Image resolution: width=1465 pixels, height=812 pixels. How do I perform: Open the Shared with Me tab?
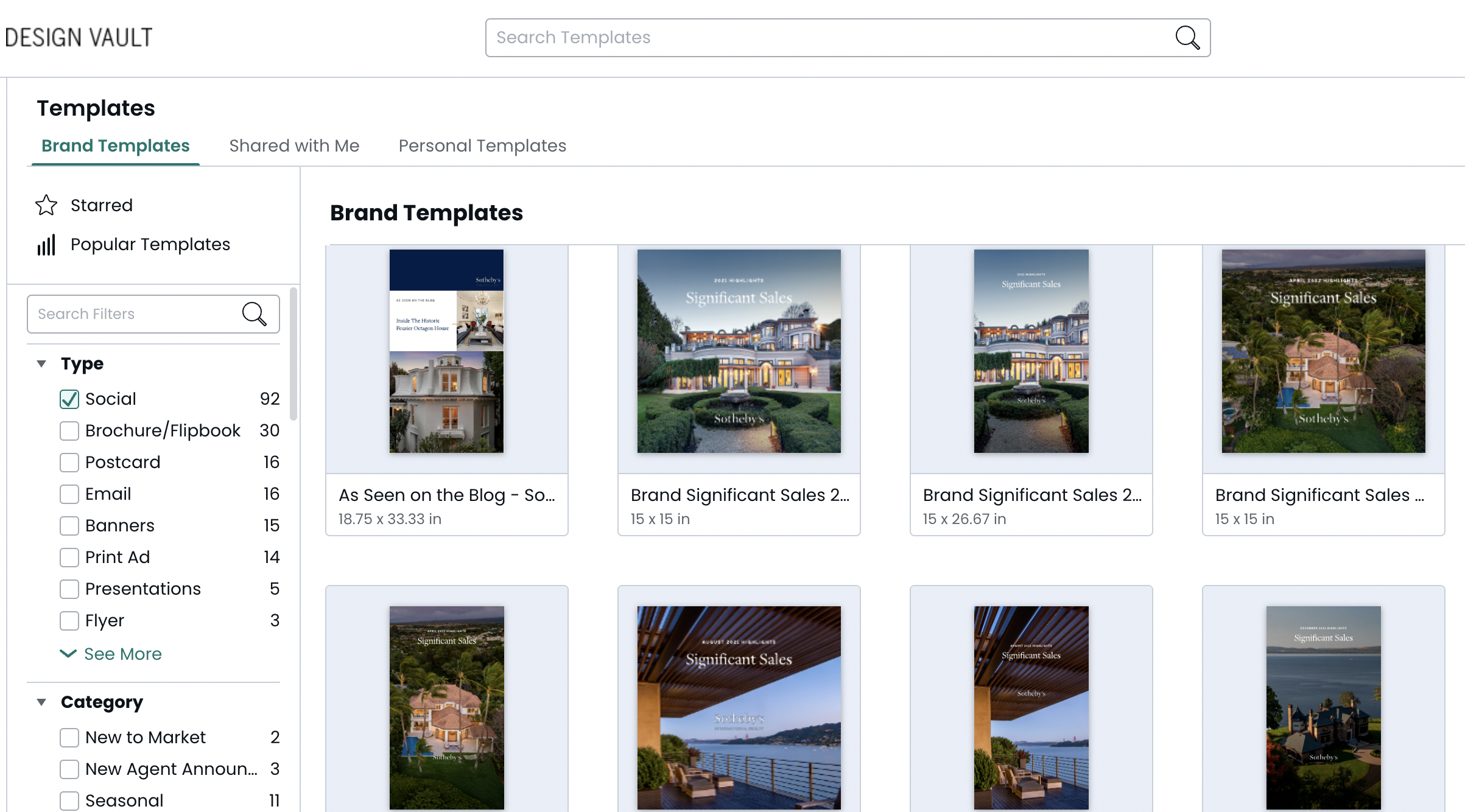tap(294, 146)
